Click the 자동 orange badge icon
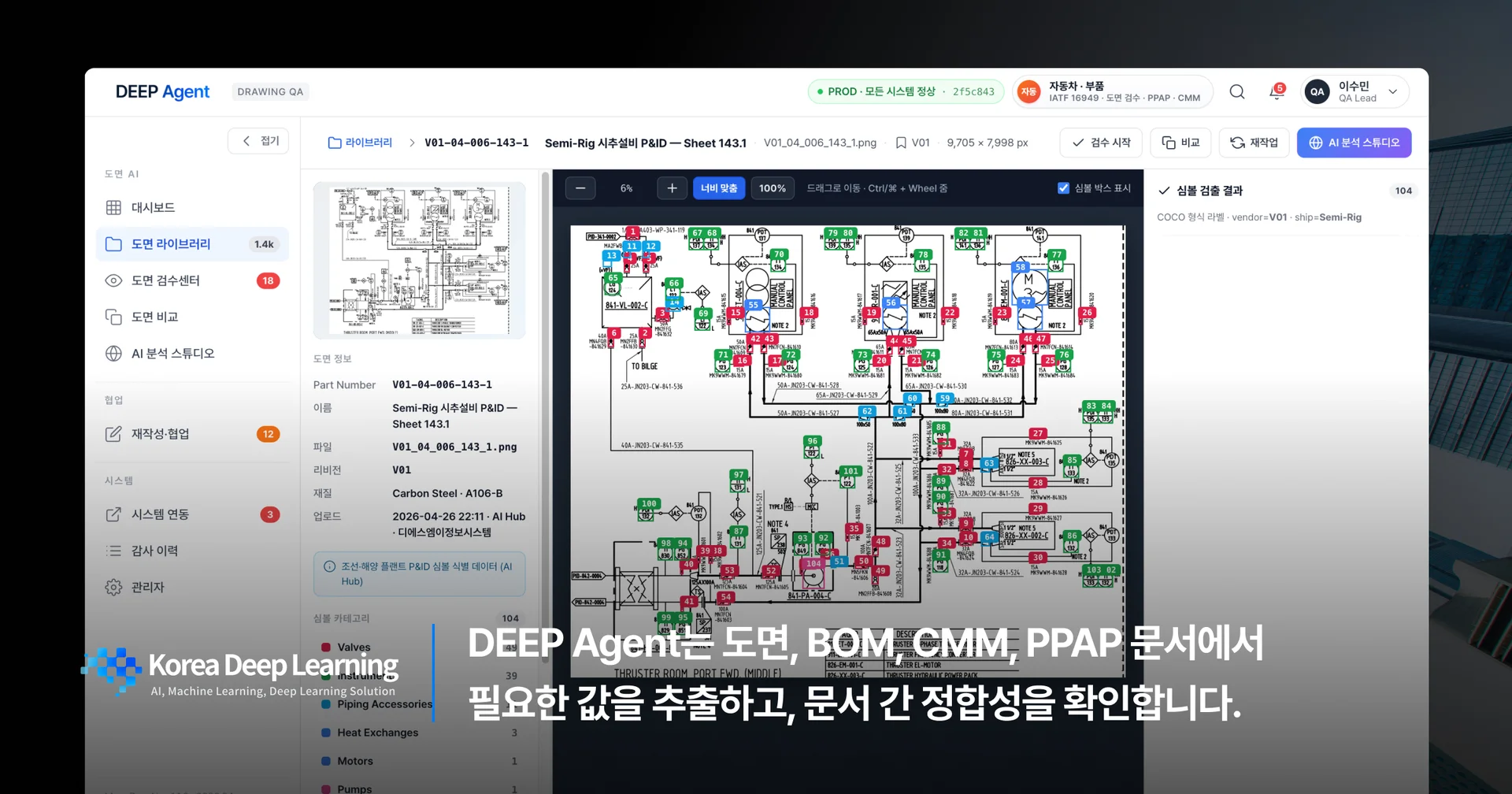 (x=1029, y=92)
